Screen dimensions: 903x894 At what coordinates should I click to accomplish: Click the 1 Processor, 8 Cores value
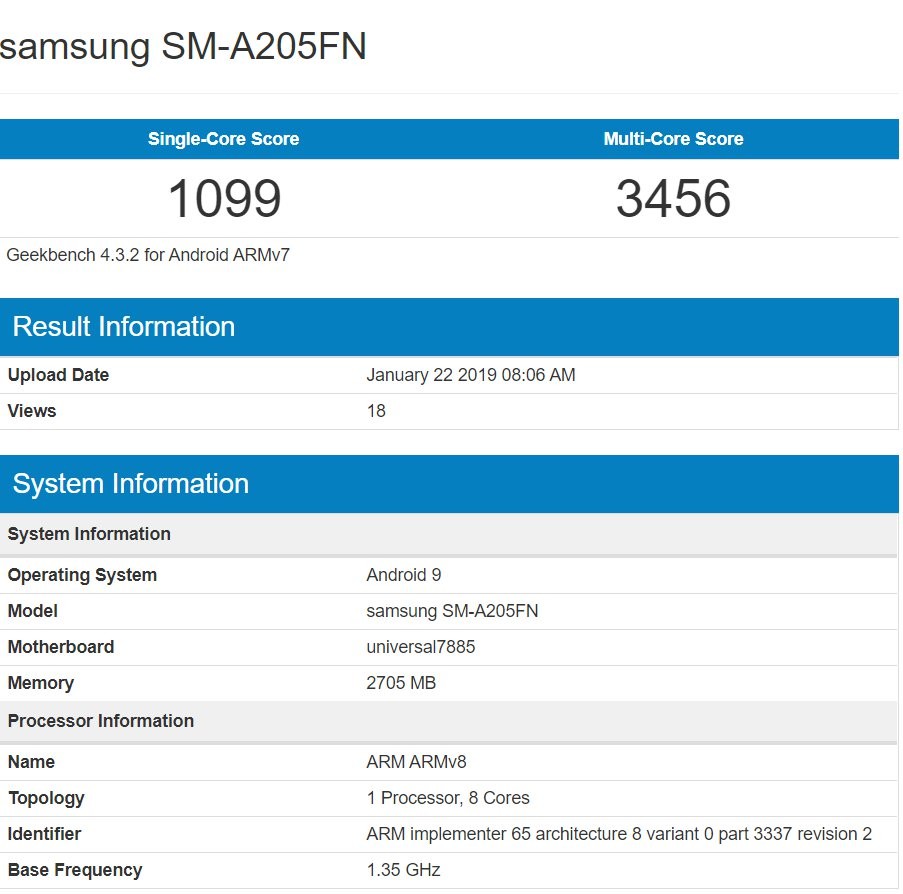(x=448, y=798)
